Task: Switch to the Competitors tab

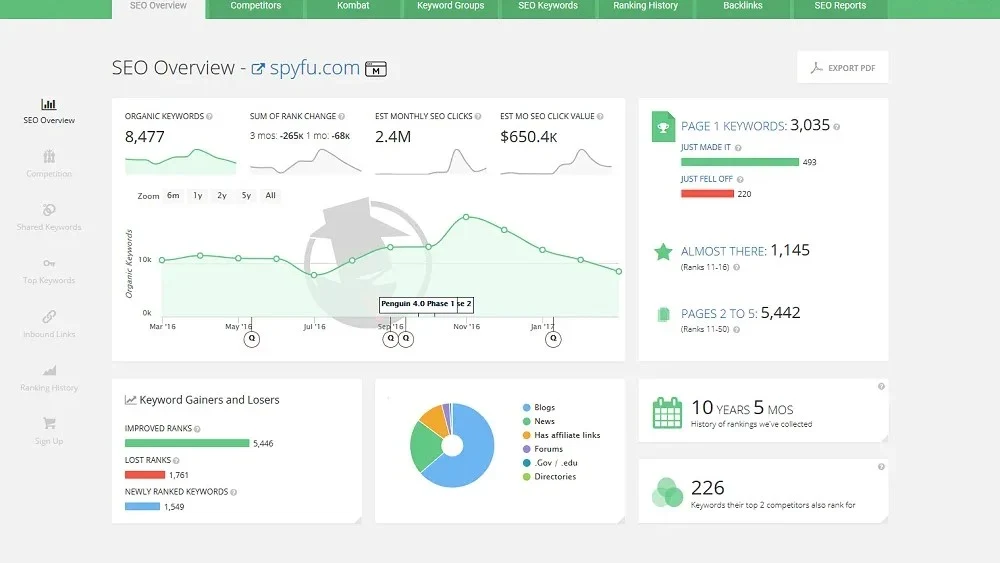Action: click(256, 8)
